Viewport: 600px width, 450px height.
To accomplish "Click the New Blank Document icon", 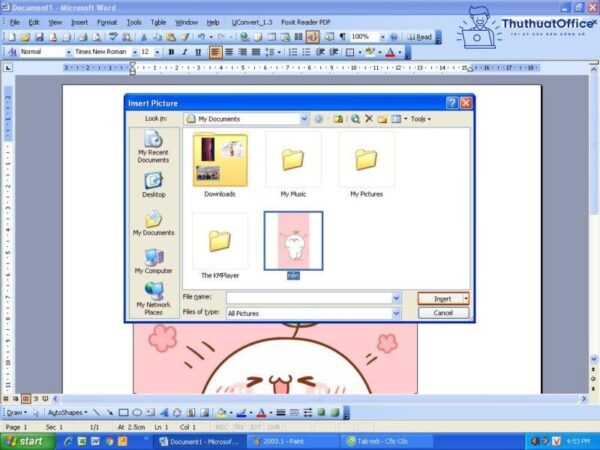I will (12, 37).
